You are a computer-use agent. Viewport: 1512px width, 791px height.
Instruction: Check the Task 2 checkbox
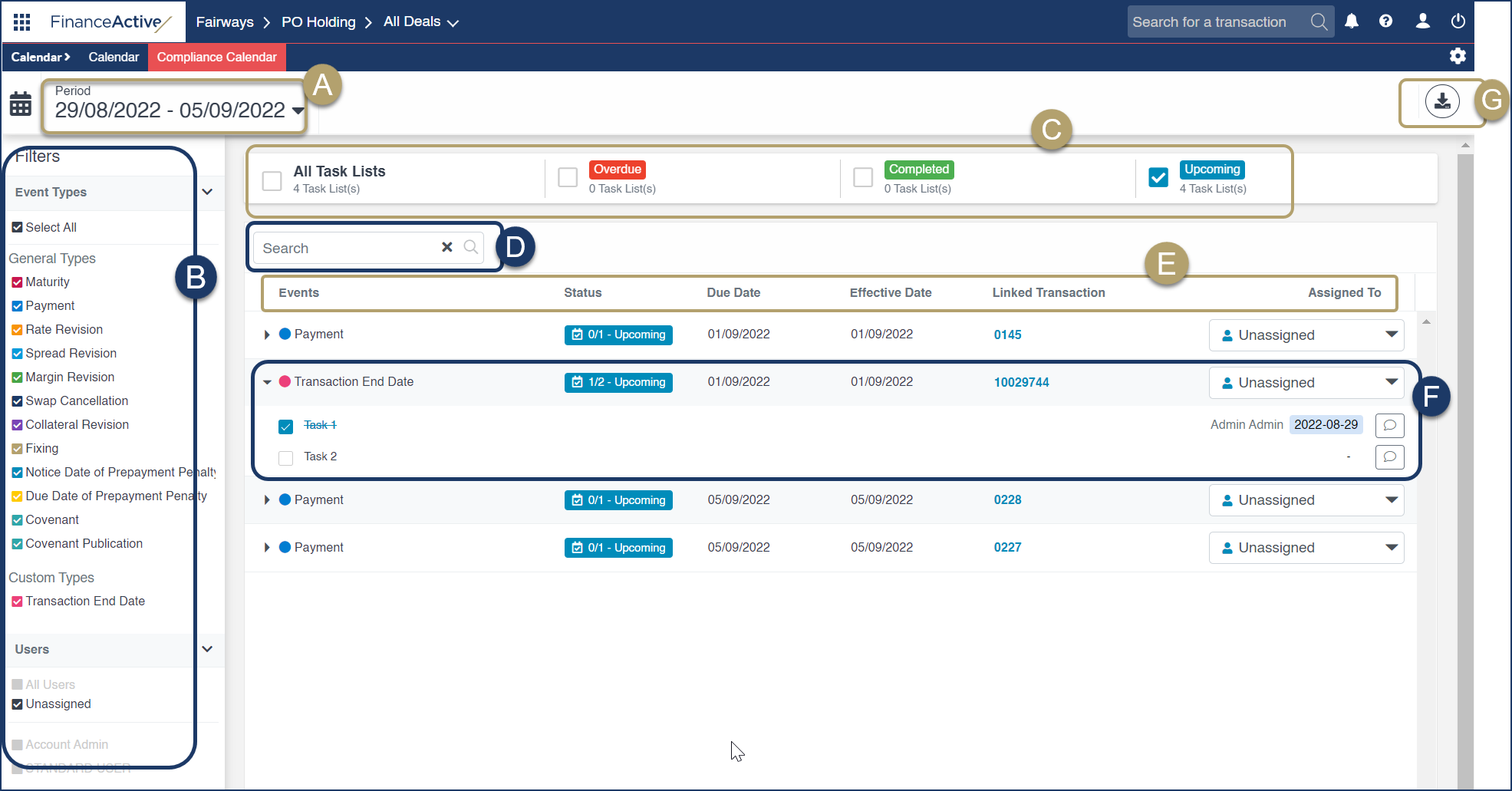(x=286, y=458)
